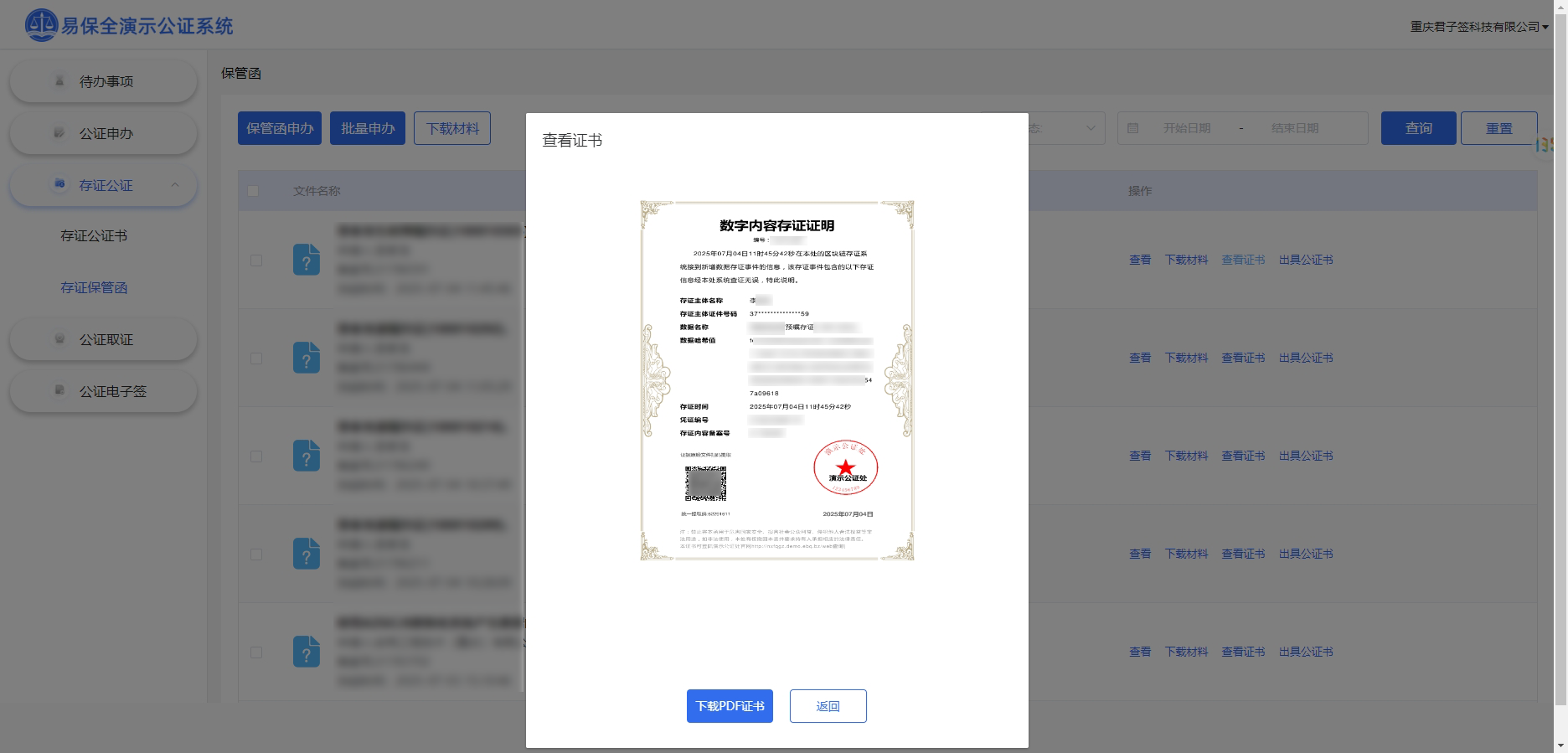
Task: Click the calendar icon in date range
Action: [1133, 128]
